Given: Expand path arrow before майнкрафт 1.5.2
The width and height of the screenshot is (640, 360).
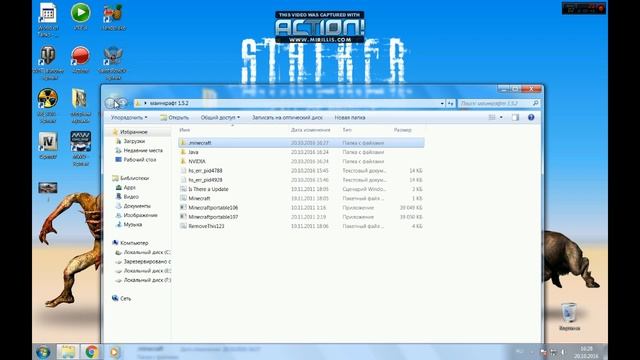Looking at the screenshot, I should pos(145,103).
